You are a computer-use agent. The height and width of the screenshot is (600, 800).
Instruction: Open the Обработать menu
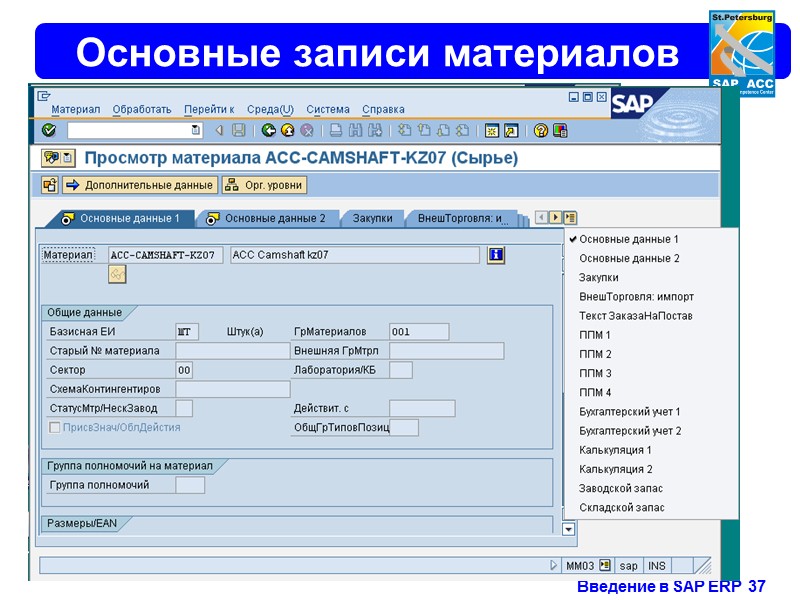(x=142, y=109)
